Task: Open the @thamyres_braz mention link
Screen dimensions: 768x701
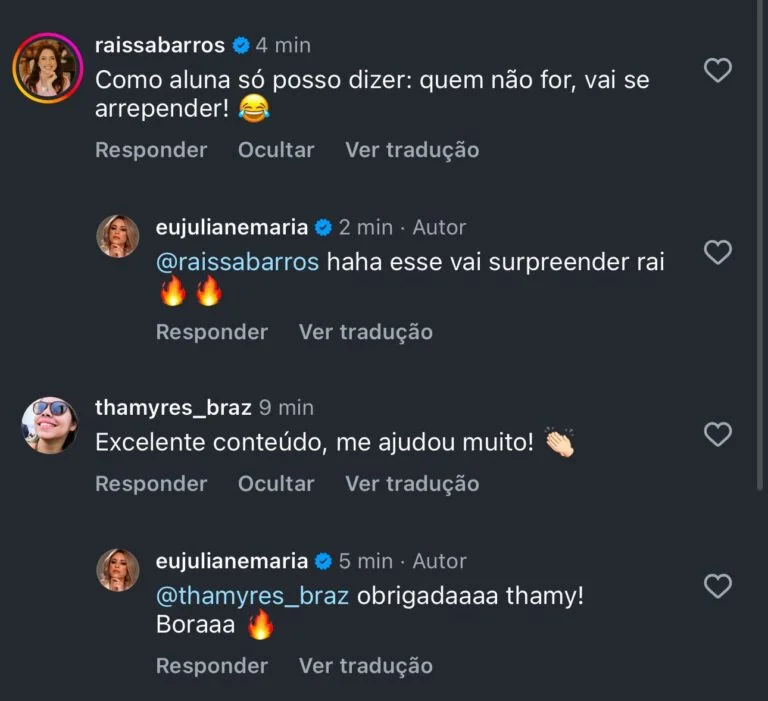Action: (252, 596)
